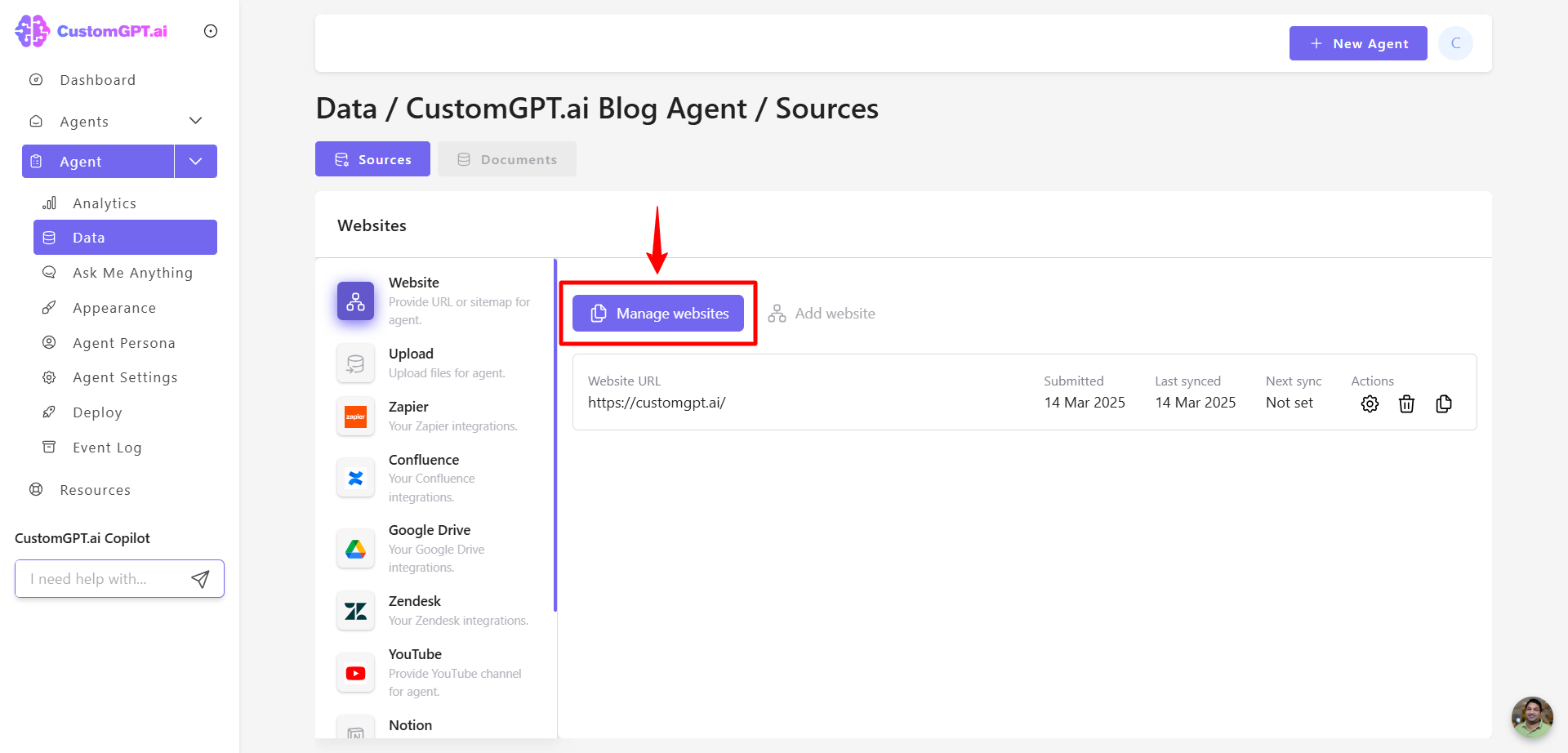
Task: Switch to the Sources tab
Action: pos(372,159)
